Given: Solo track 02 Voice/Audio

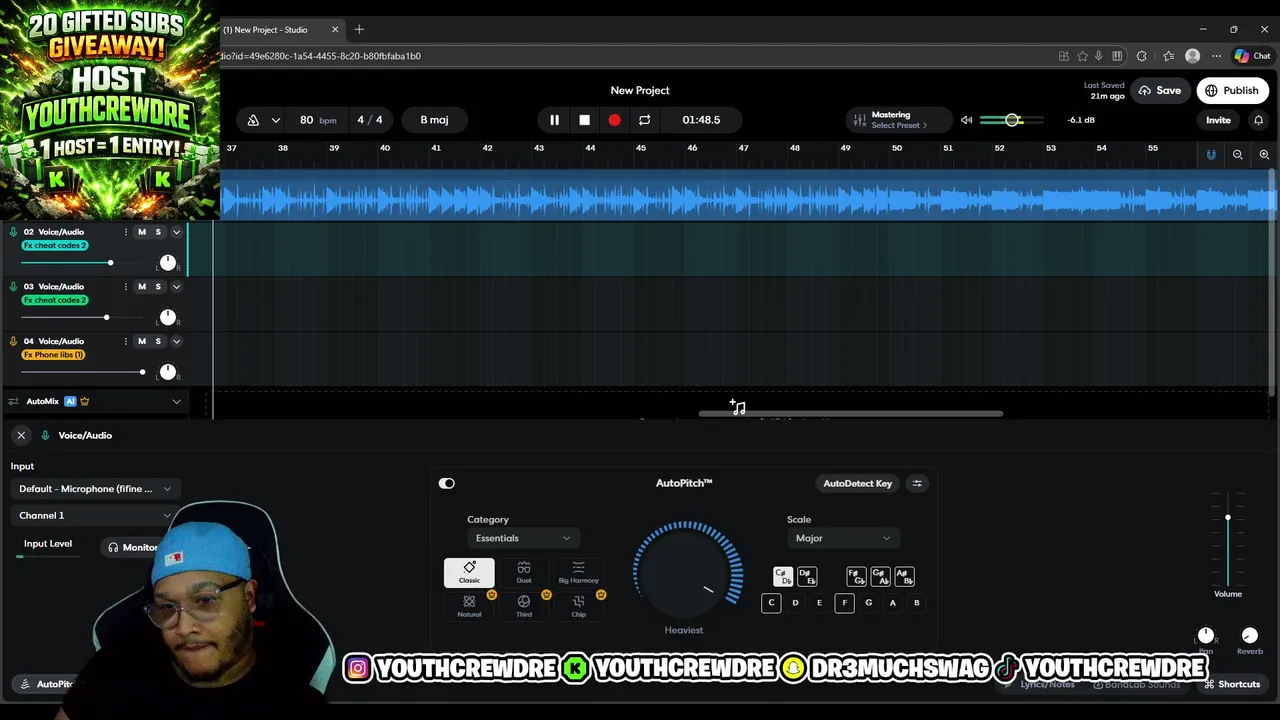Looking at the screenshot, I should 158,232.
